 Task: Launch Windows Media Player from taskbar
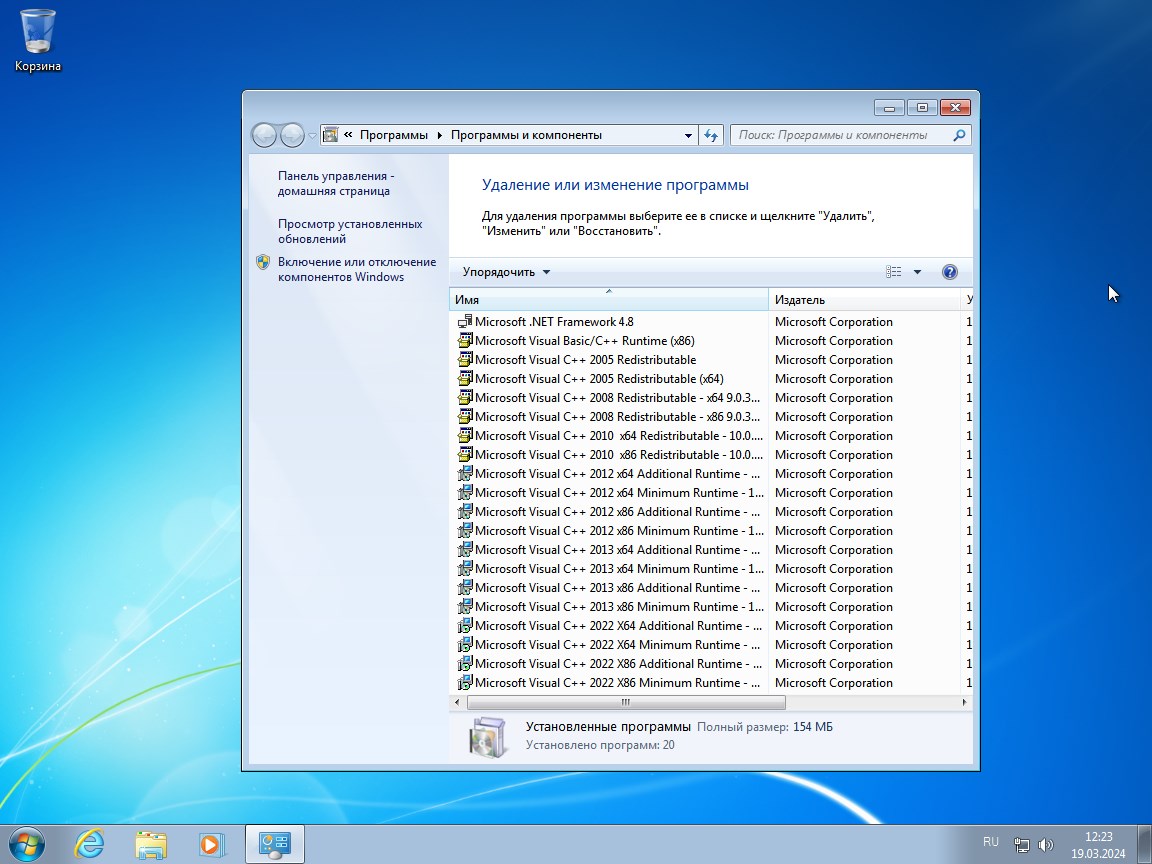[x=212, y=844]
